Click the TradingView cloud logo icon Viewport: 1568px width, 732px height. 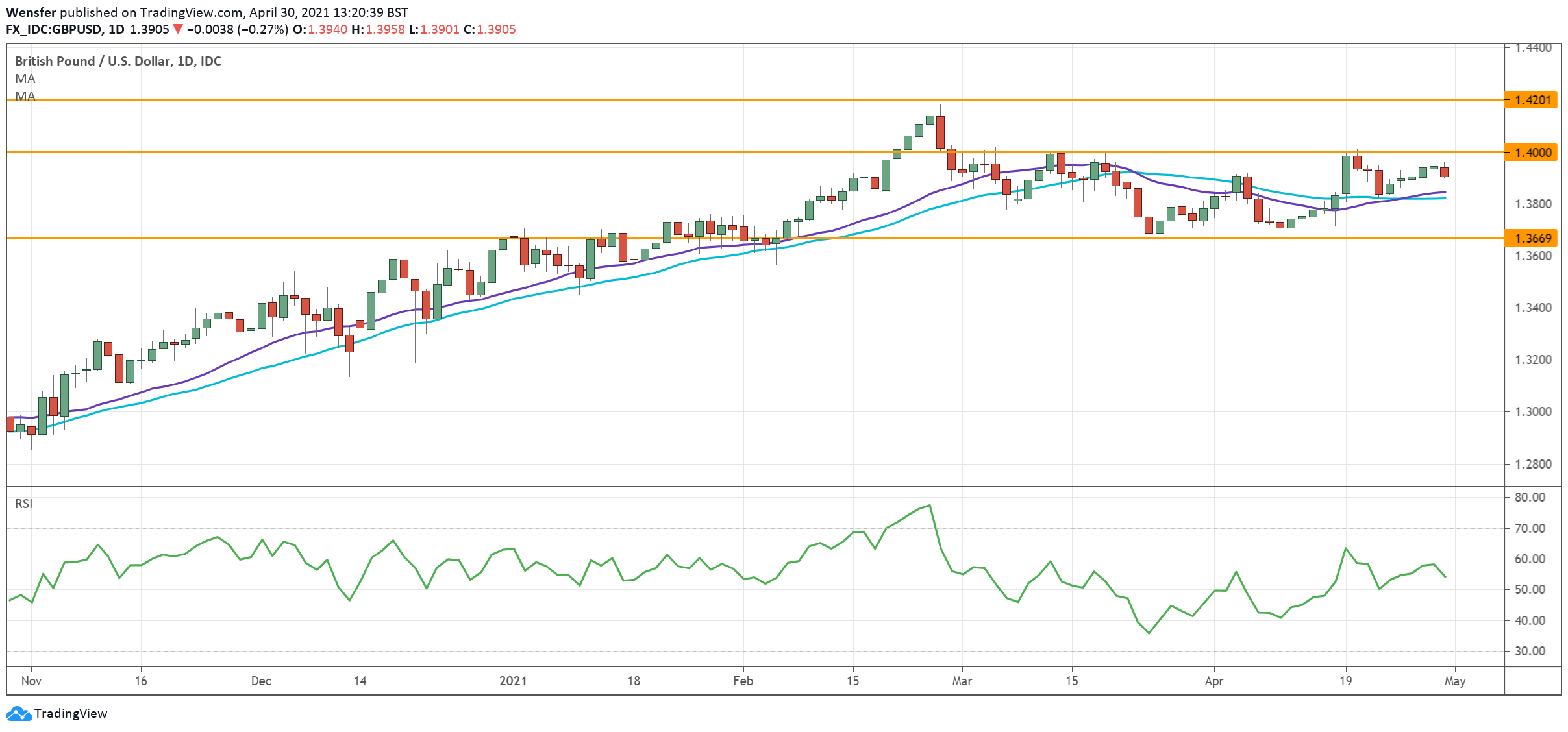tap(19, 714)
